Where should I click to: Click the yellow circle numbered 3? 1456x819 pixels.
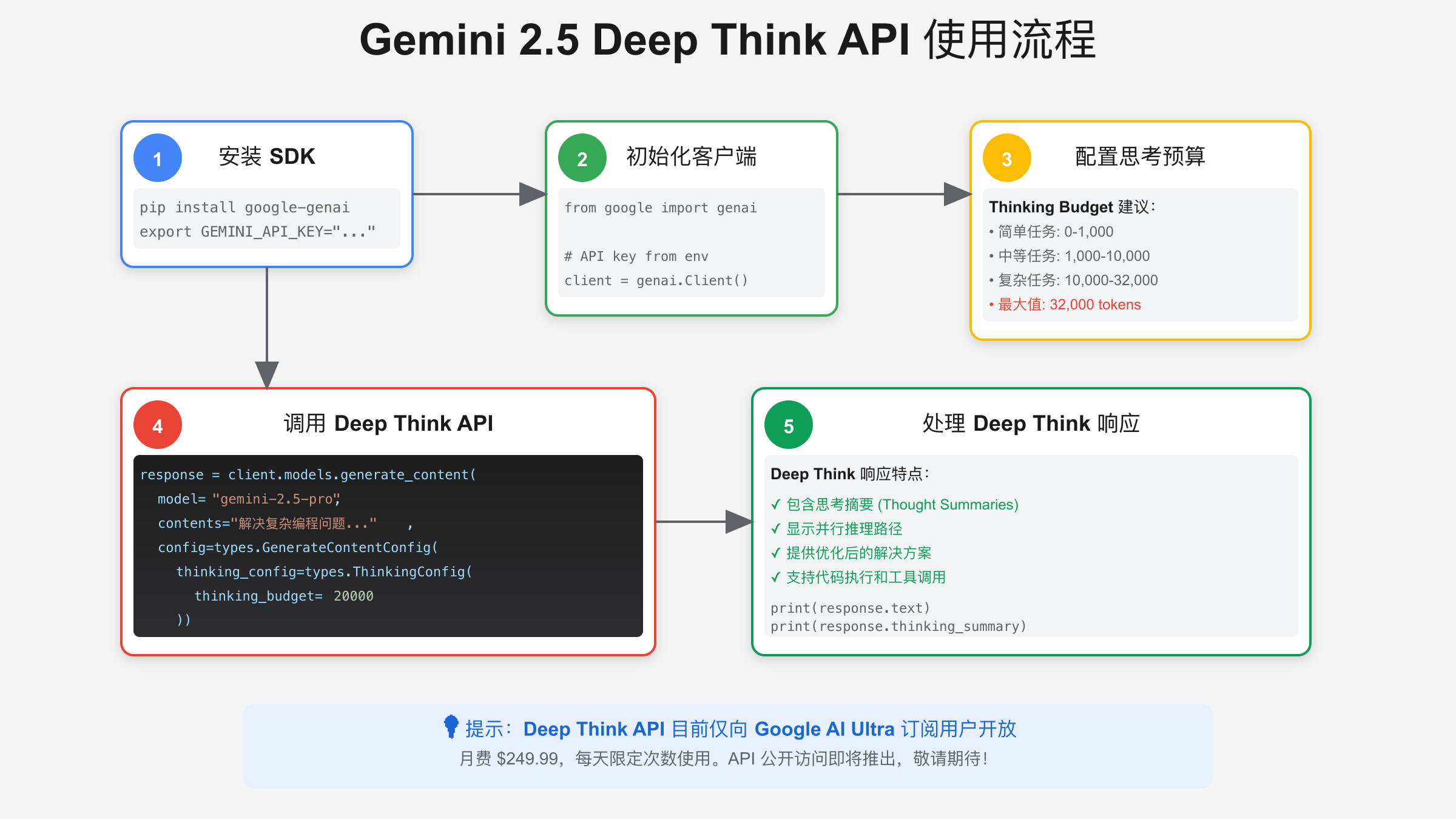click(x=1007, y=158)
